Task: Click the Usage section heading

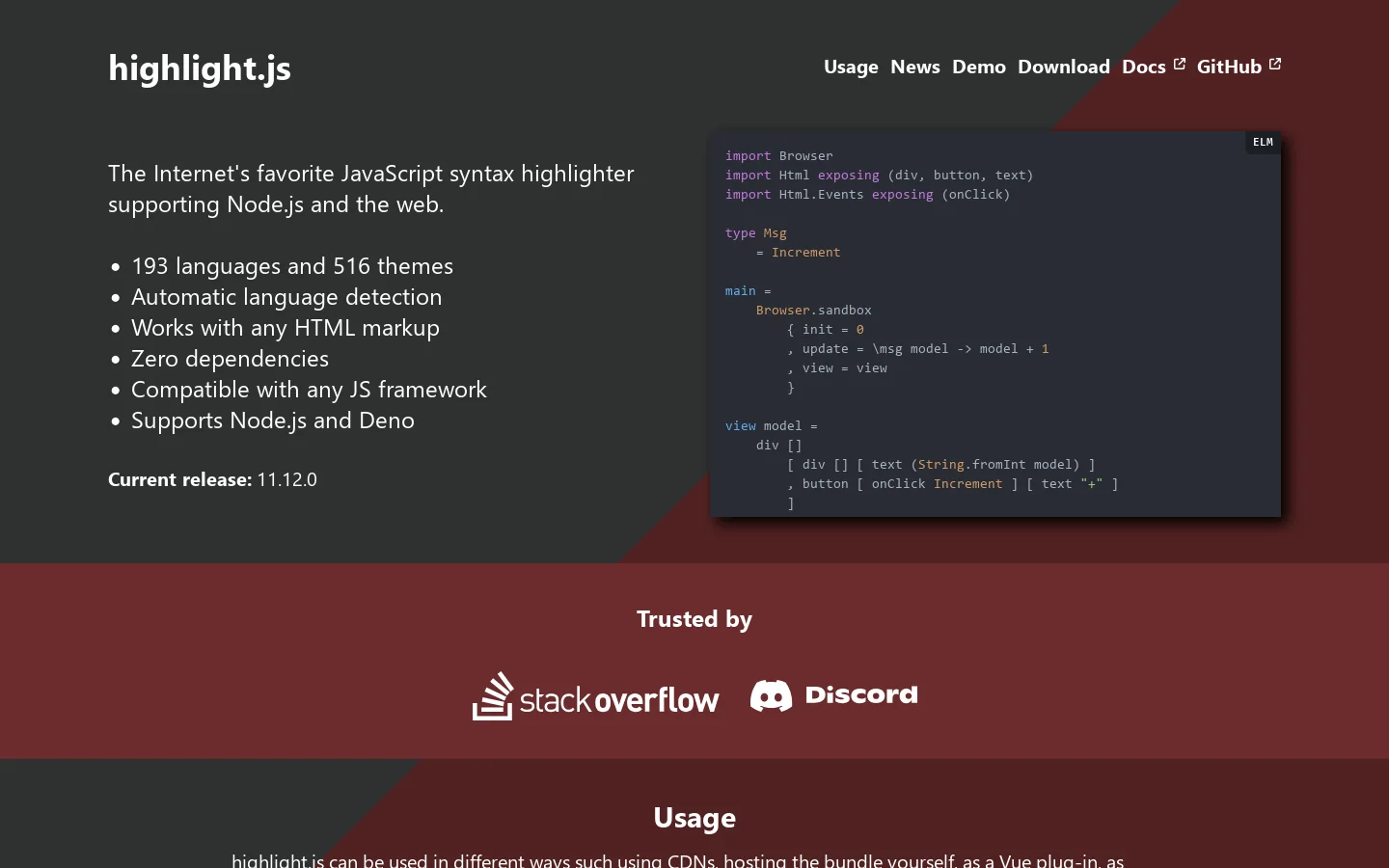Action: [x=694, y=818]
